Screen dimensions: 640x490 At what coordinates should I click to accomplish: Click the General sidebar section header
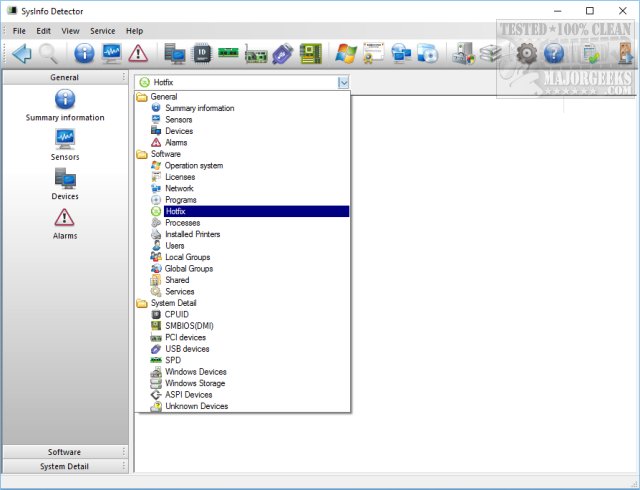click(x=65, y=77)
